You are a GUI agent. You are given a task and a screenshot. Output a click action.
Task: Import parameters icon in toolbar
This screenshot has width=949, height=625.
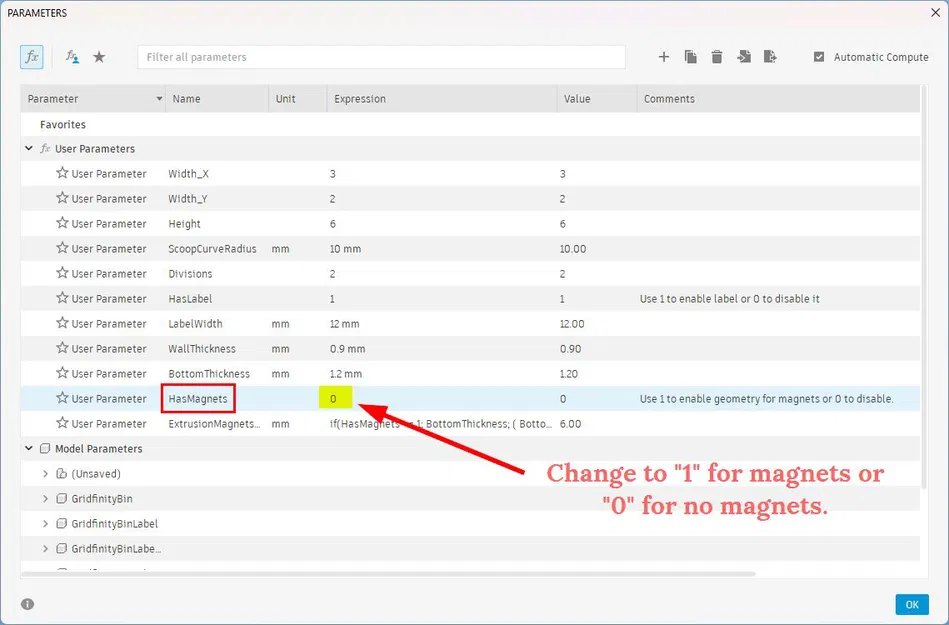(x=744, y=57)
